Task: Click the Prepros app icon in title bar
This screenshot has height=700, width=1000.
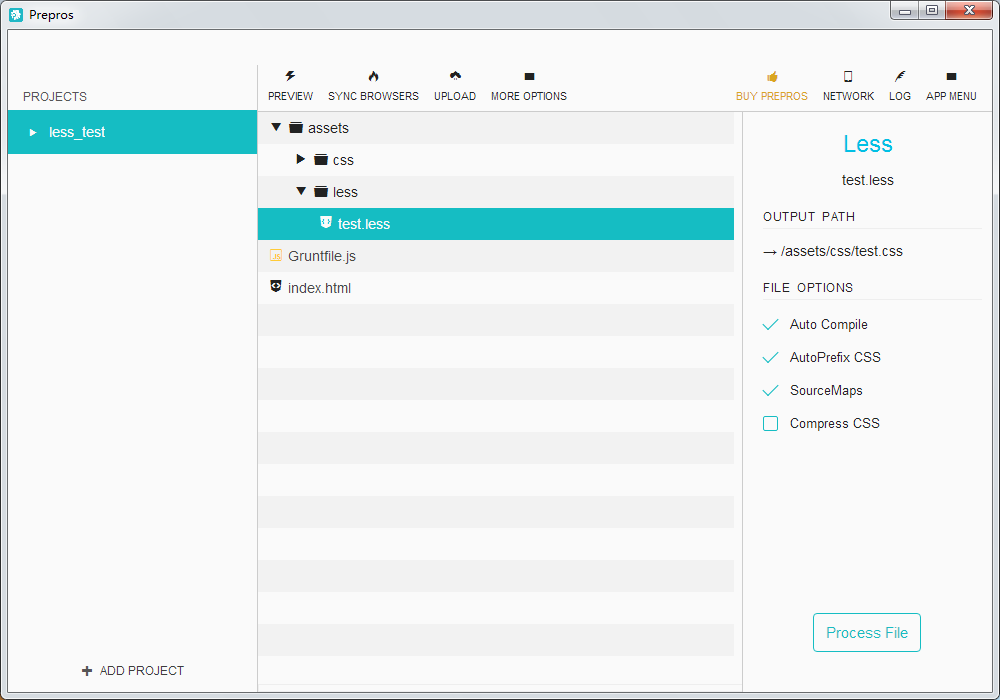Action: point(16,14)
